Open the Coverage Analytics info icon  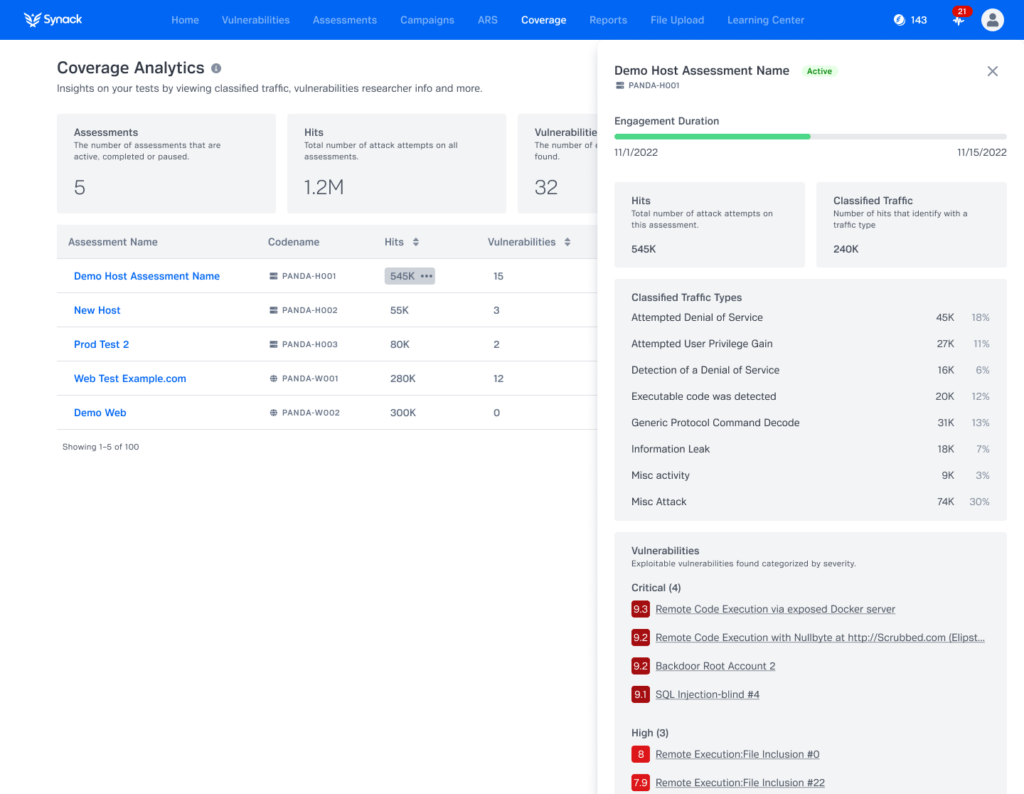216,68
